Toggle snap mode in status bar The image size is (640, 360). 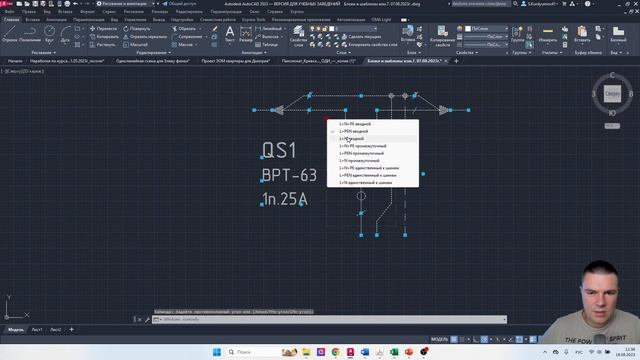[x=462, y=339]
